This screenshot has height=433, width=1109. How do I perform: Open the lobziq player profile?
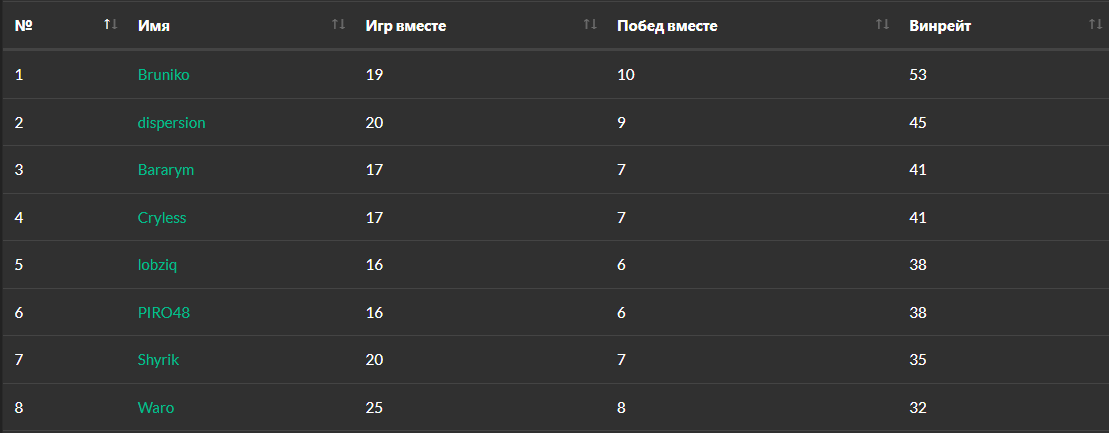[158, 265]
